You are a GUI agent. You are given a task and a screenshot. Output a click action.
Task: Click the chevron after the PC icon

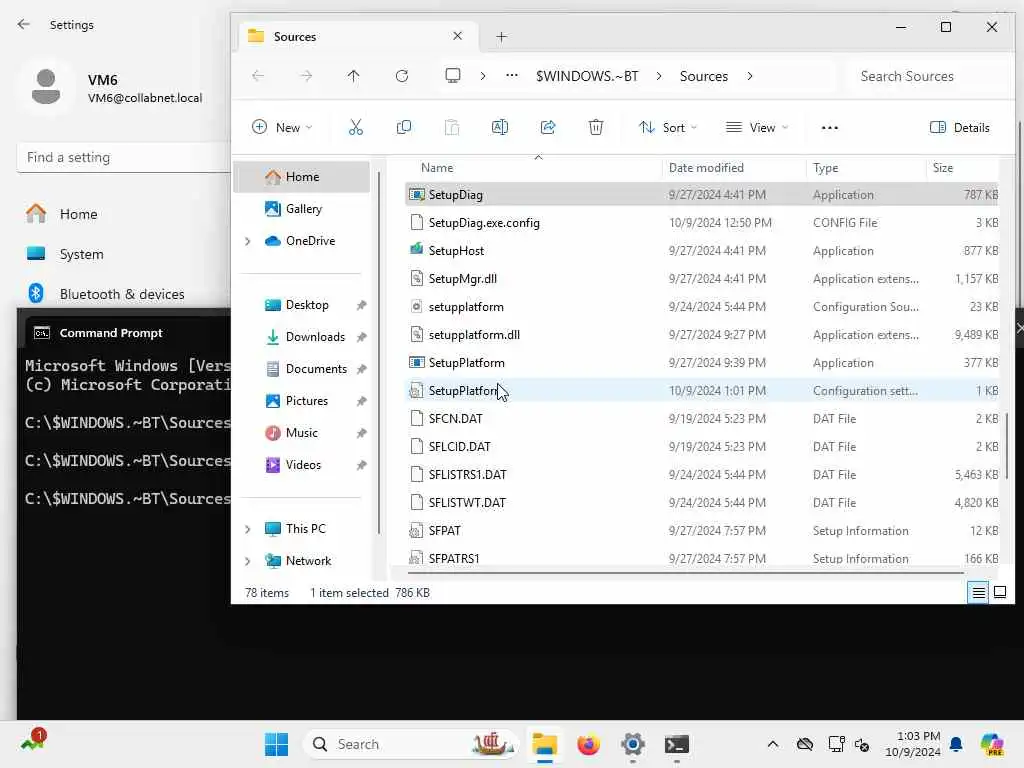pyautogui.click(x=483, y=76)
